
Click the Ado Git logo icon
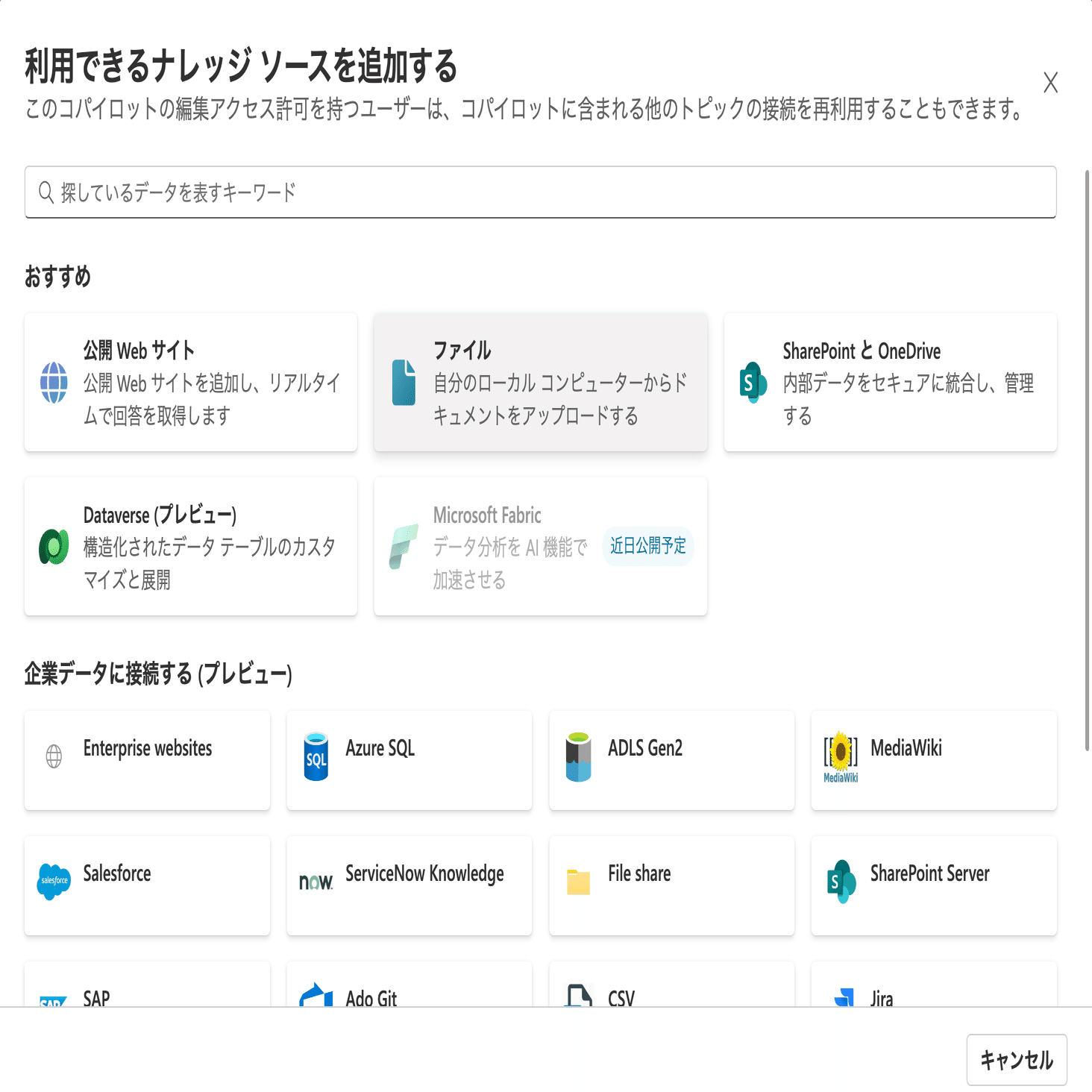point(316,996)
